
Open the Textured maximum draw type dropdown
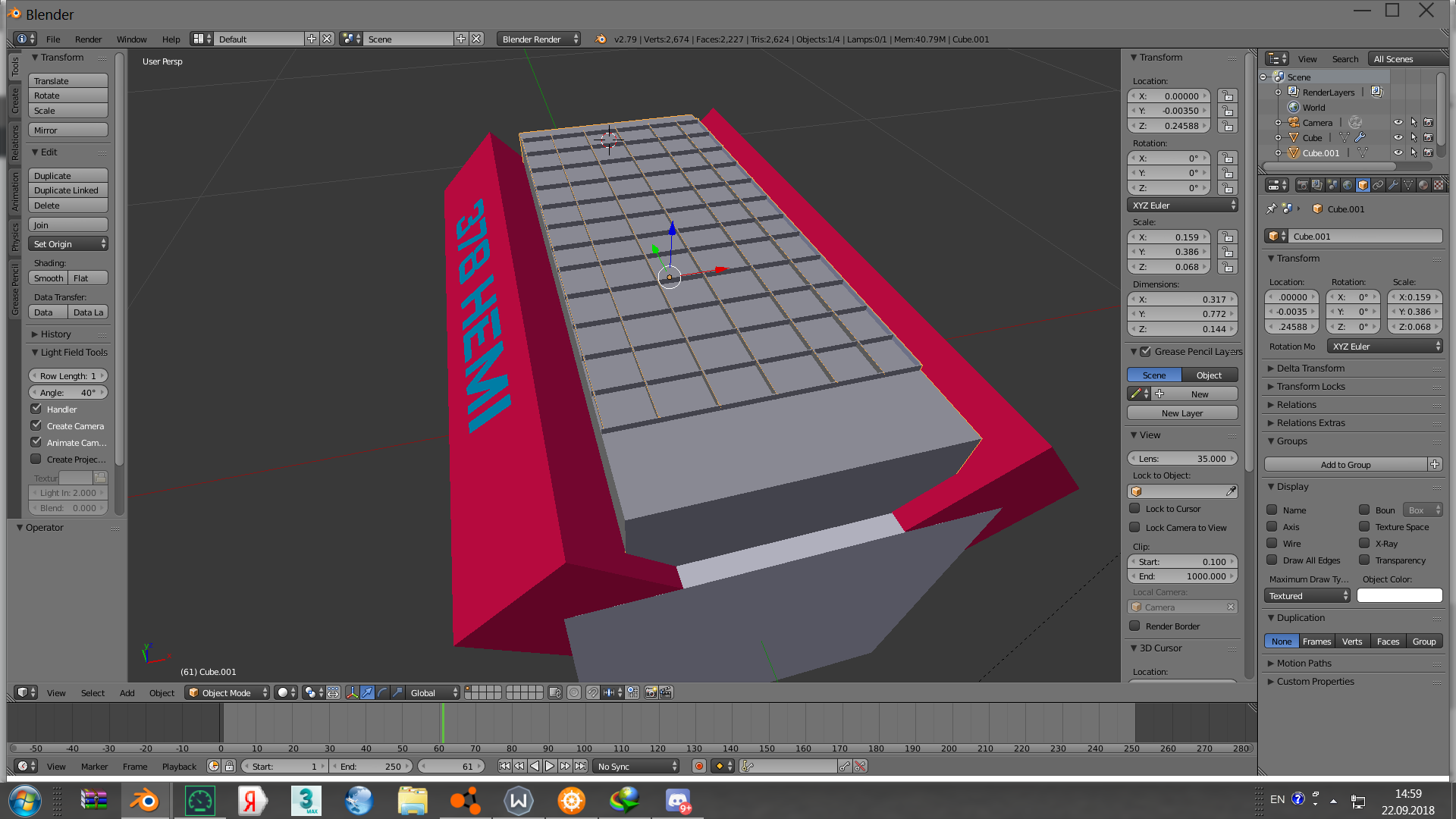click(x=1307, y=595)
